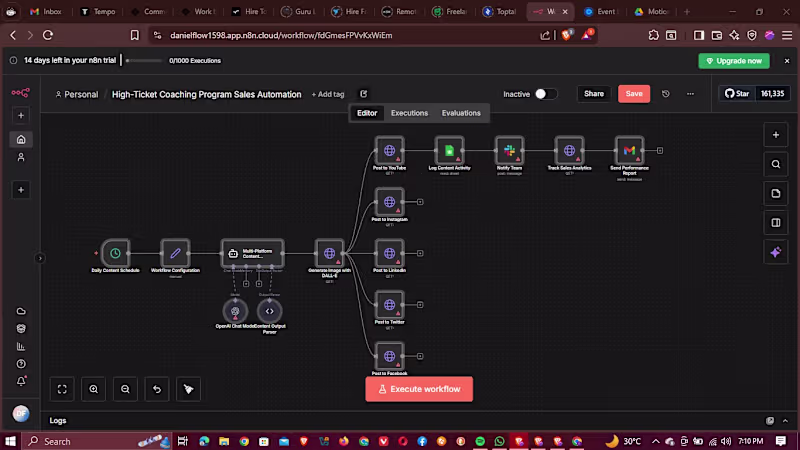This screenshot has height=450, width=800.
Task: Open the Content Output Parser node
Action: (x=269, y=311)
